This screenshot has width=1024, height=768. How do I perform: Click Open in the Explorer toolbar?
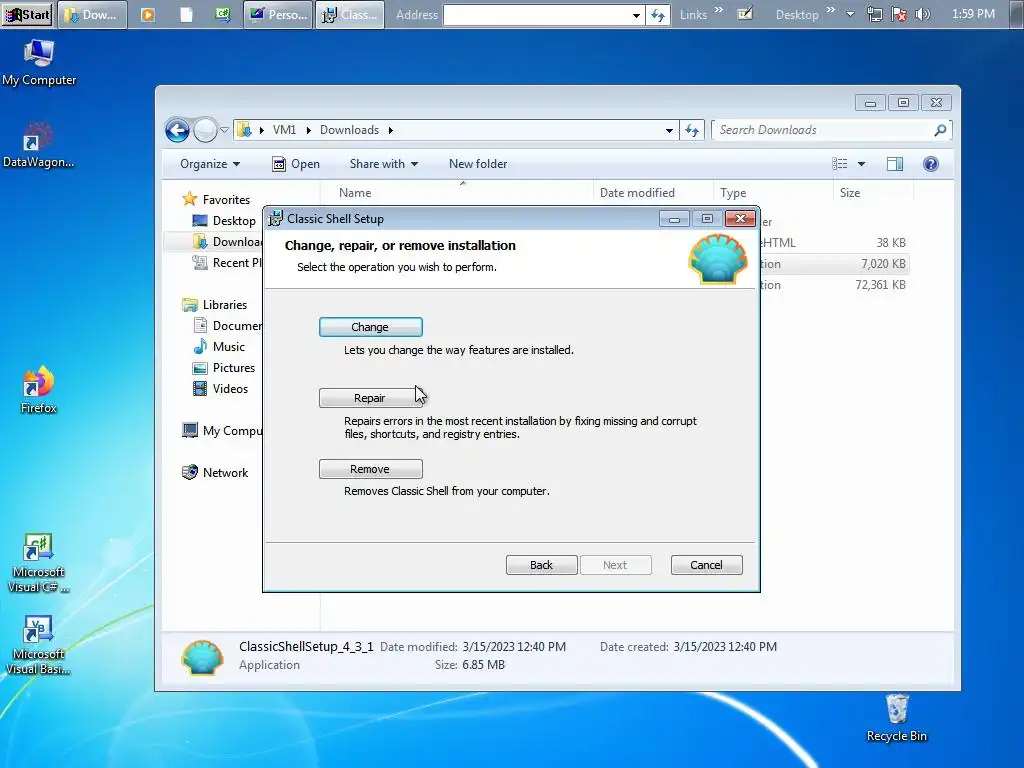click(x=296, y=164)
